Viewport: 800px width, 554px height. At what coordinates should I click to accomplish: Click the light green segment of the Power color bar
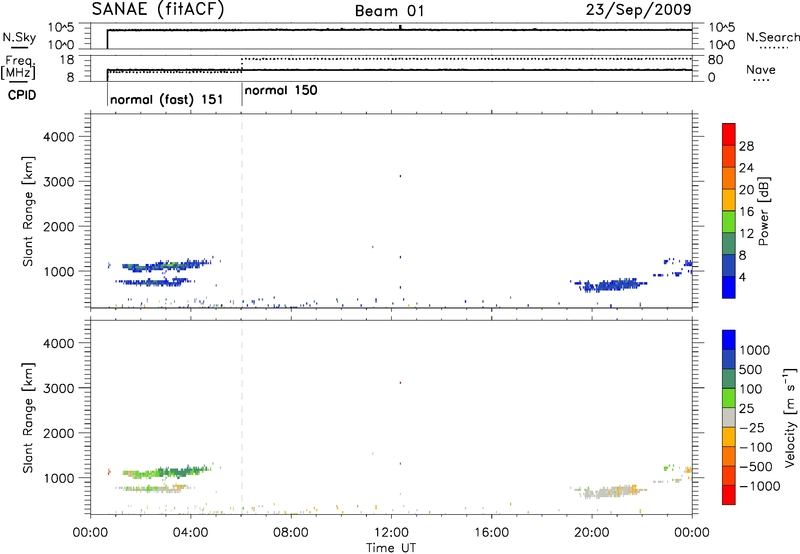click(729, 221)
